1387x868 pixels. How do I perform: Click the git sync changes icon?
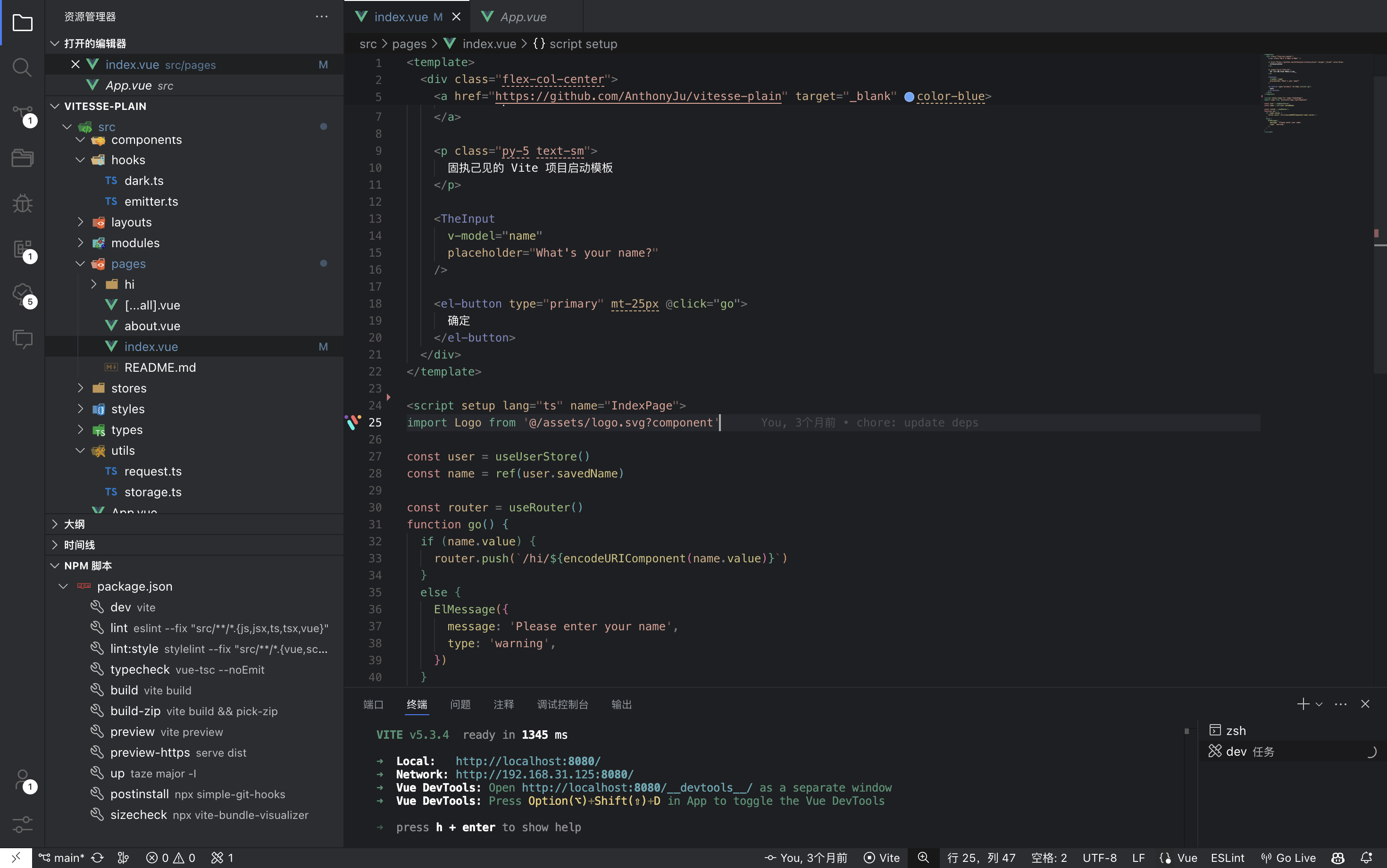tap(97, 857)
